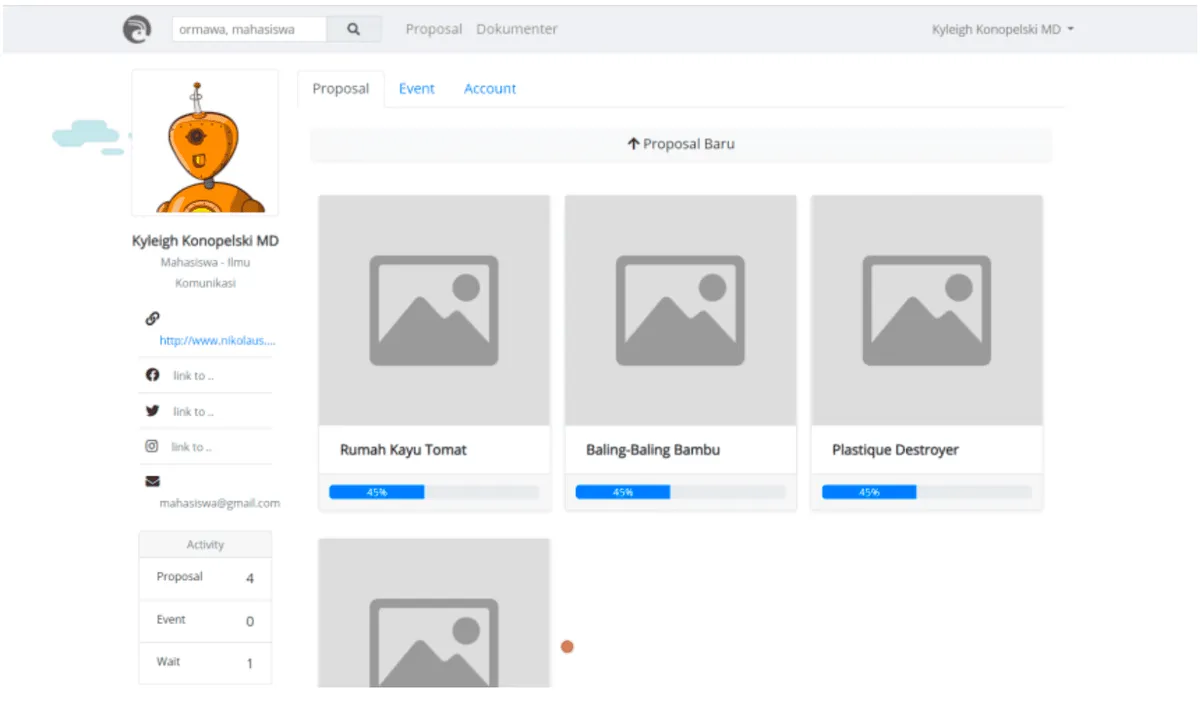1200x728 pixels.
Task: Switch to the Event tab
Action: coord(416,89)
